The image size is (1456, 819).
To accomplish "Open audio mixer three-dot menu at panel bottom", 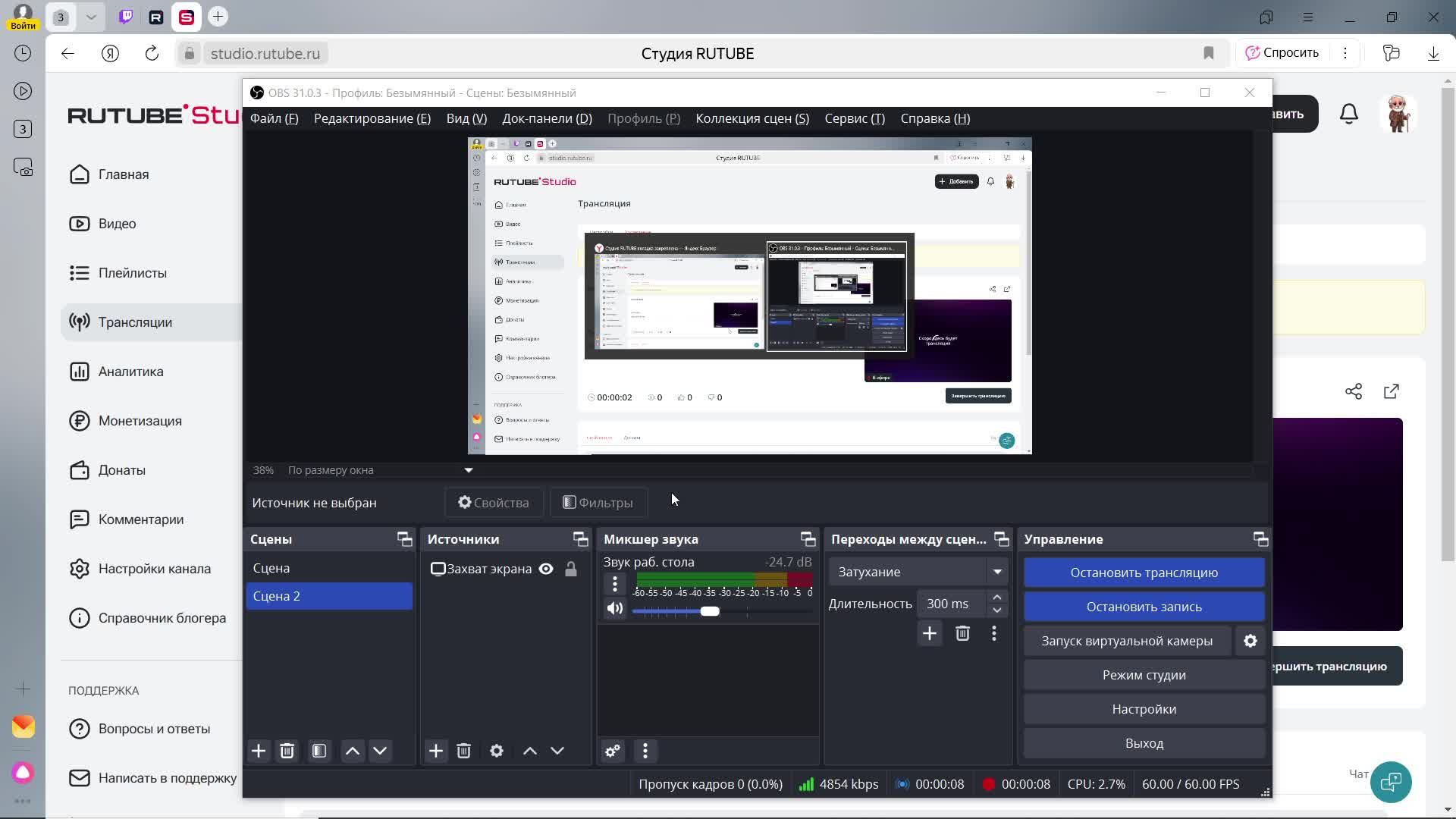I will click(x=645, y=751).
